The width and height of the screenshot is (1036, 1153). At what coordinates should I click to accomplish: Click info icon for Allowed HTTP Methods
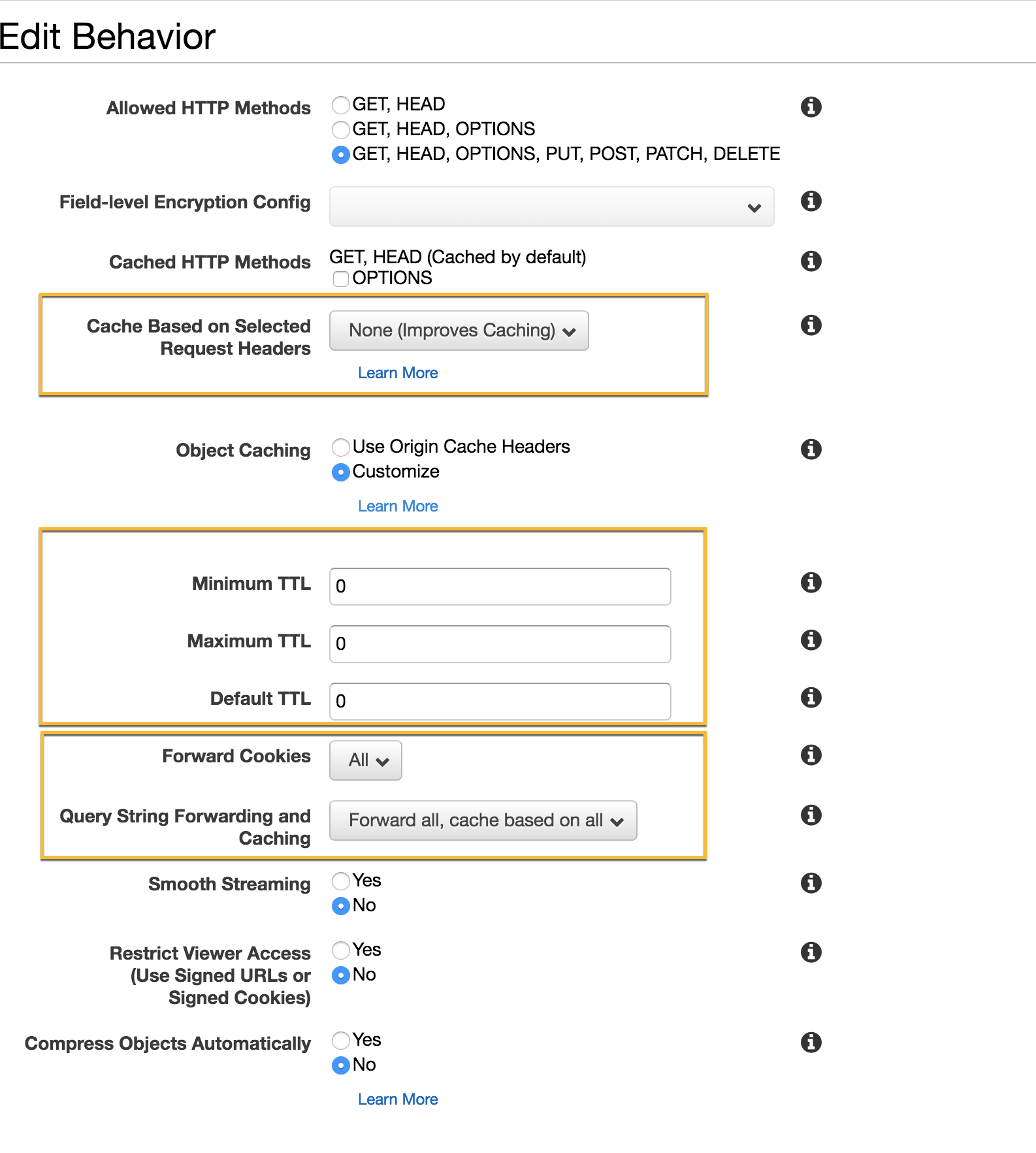(x=811, y=106)
